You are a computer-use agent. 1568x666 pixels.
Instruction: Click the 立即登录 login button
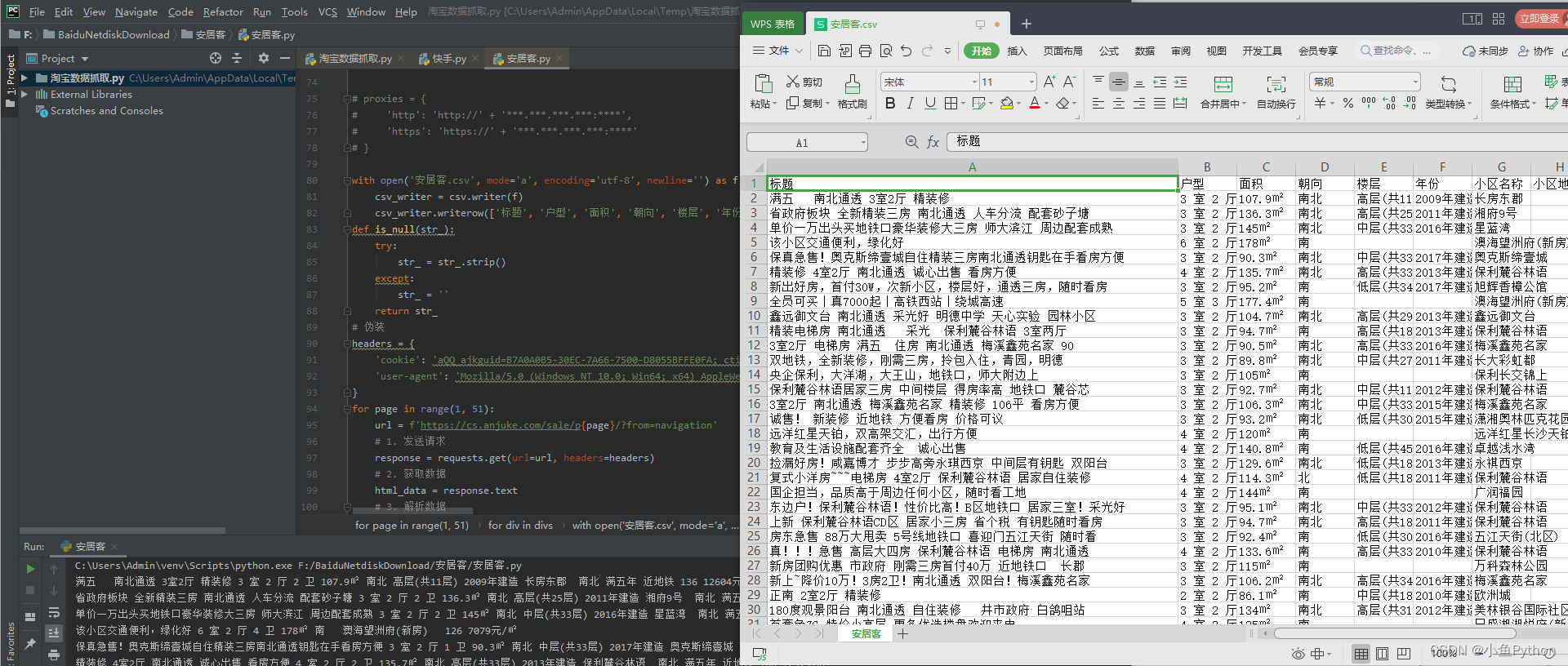1539,18
